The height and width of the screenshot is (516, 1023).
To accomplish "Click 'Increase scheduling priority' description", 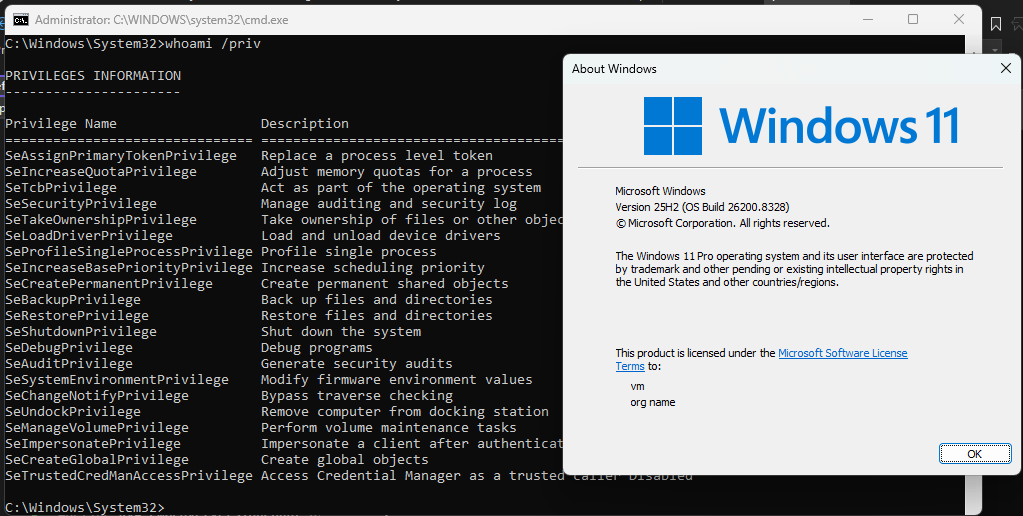I will click(373, 267).
